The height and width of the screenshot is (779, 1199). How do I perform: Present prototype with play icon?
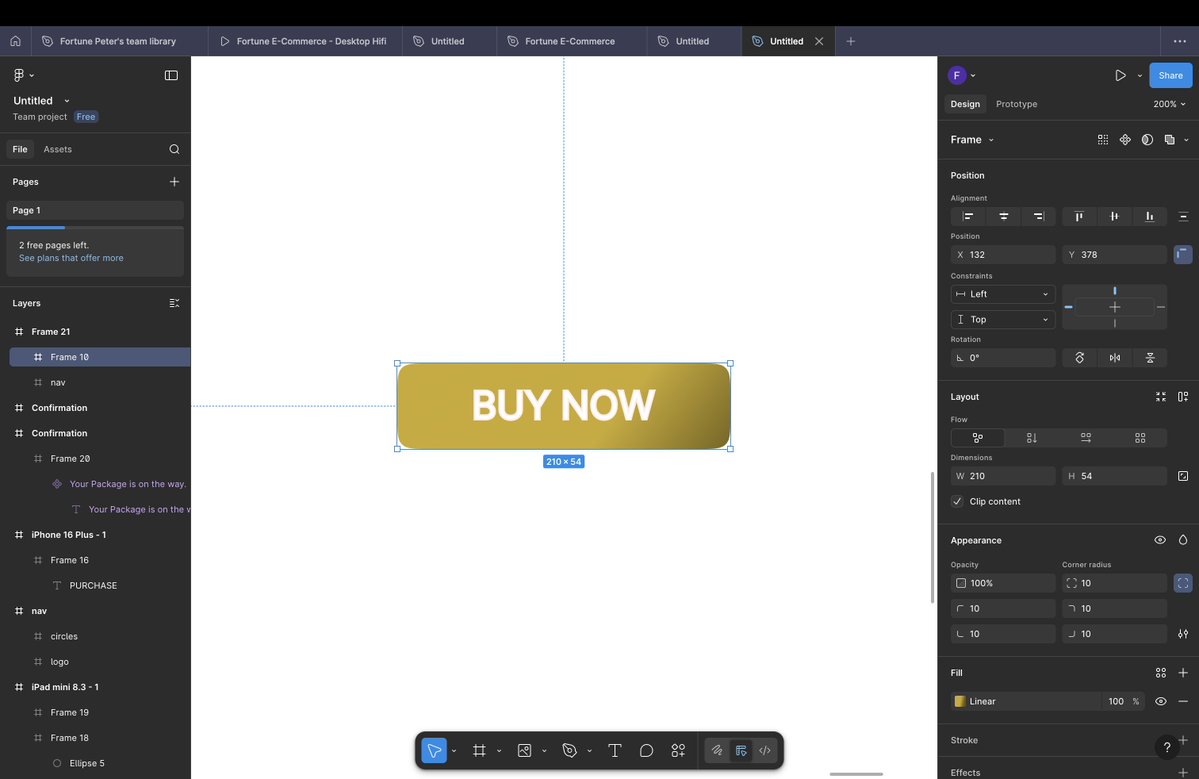click(x=1120, y=75)
